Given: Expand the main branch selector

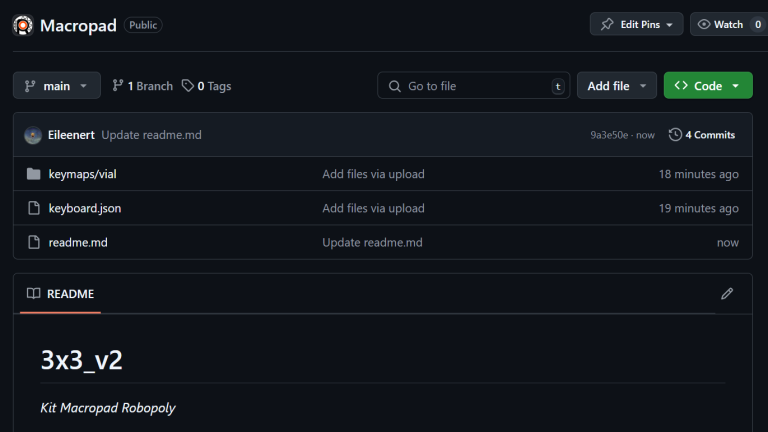Looking at the screenshot, I should [x=57, y=86].
